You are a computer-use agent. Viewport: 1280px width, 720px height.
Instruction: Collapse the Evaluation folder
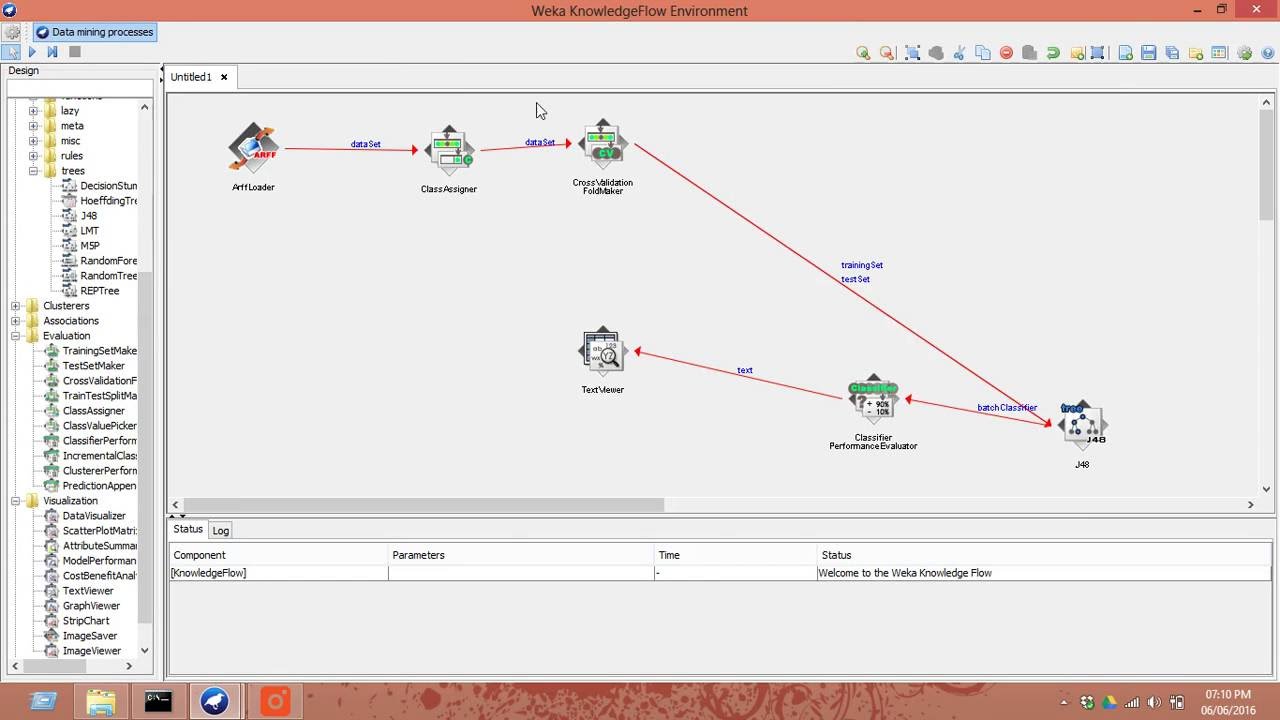pos(15,336)
